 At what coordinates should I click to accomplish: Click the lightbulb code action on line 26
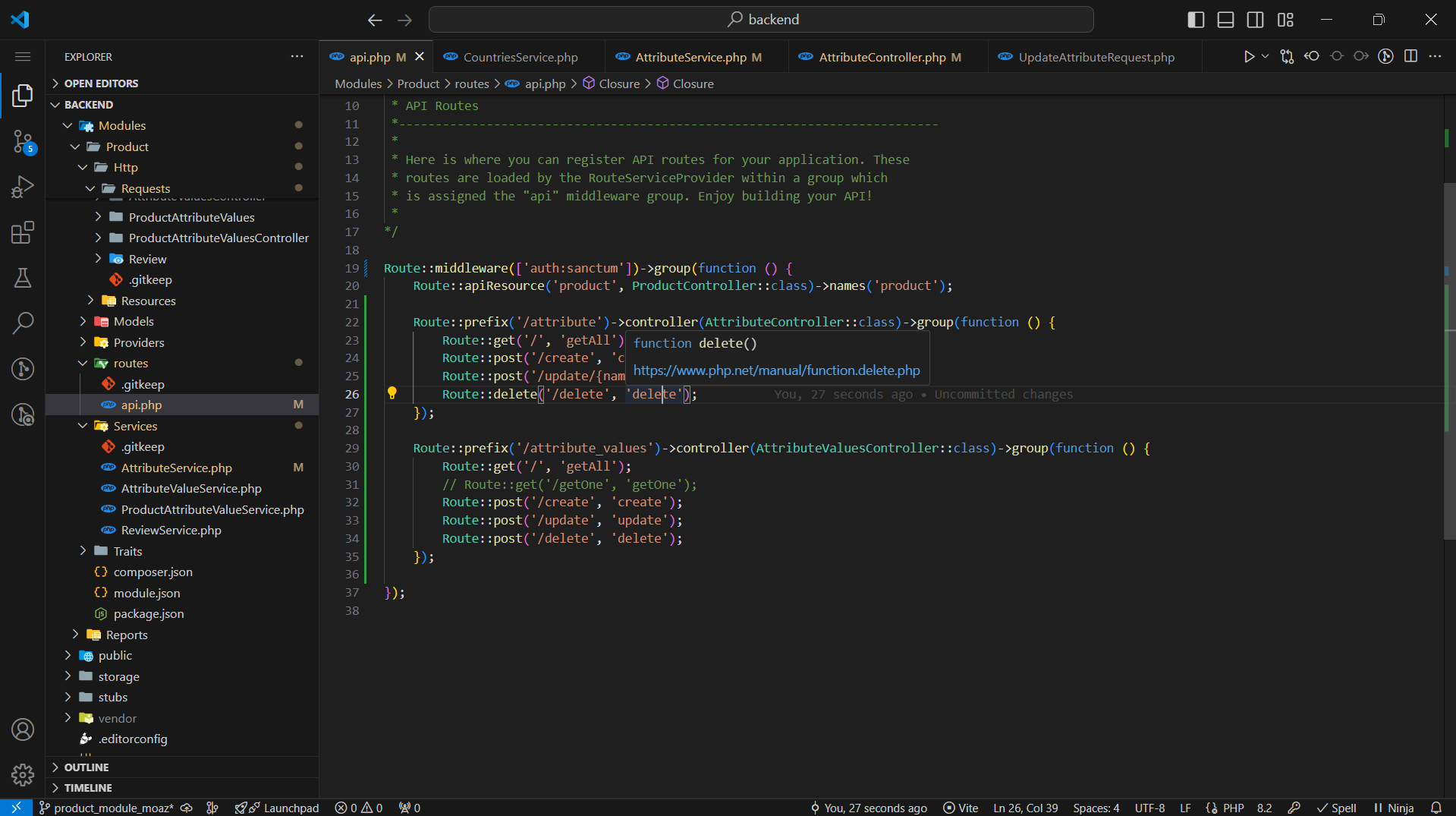click(x=392, y=393)
